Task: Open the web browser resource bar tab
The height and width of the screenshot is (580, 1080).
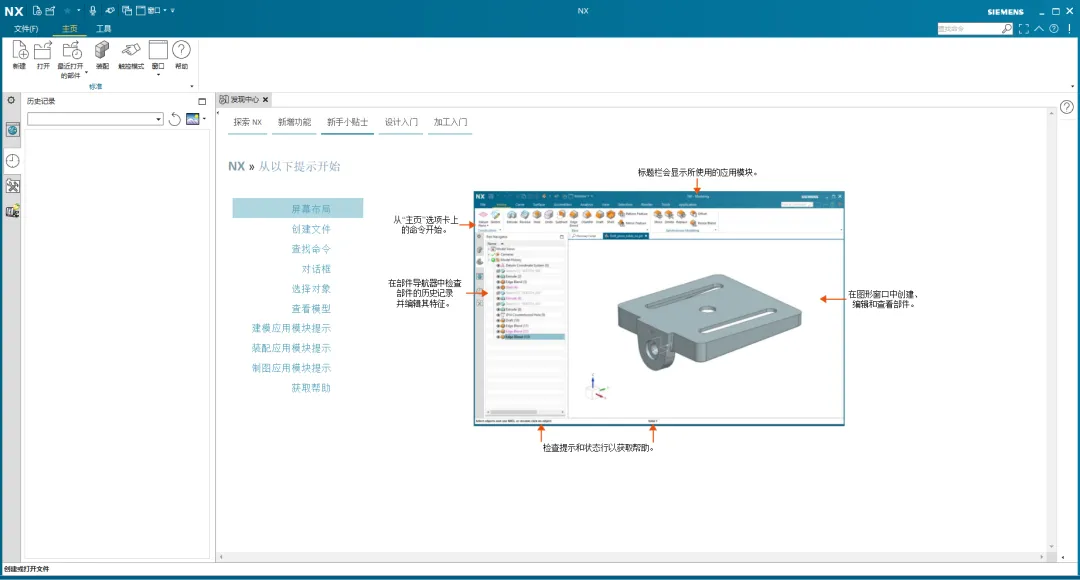Action: coord(12,130)
